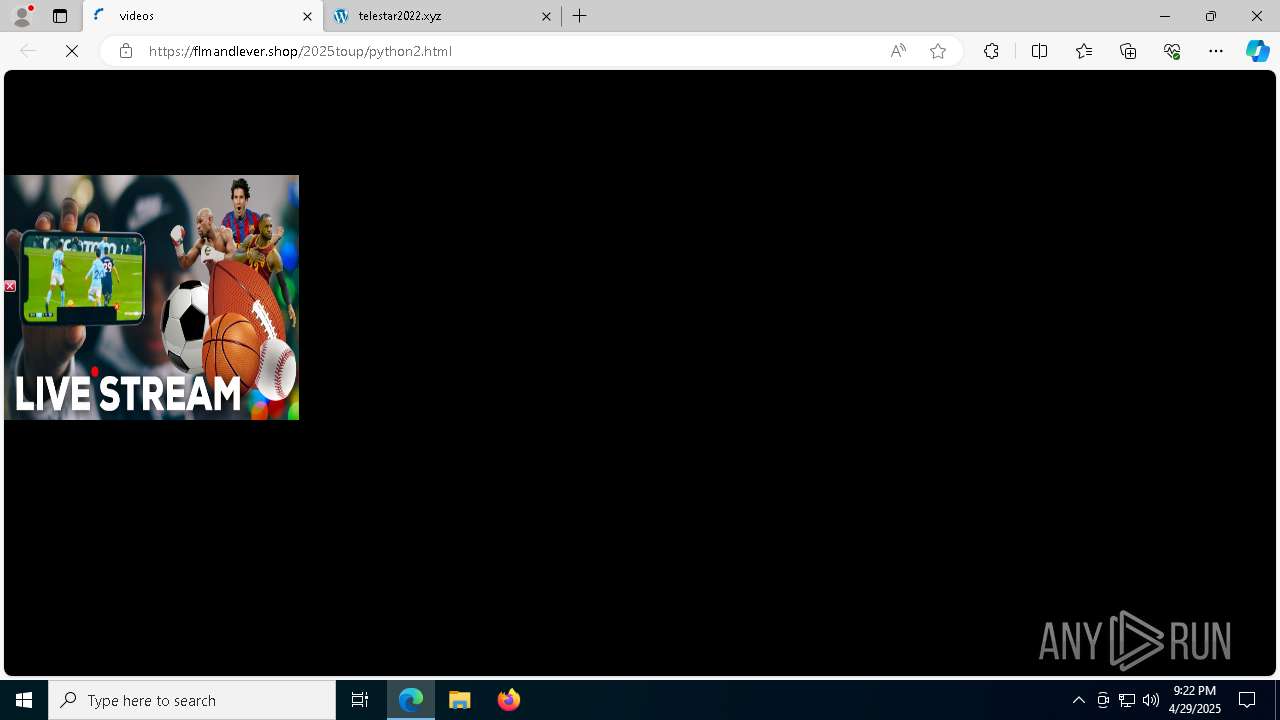Image resolution: width=1280 pixels, height=720 pixels.
Task: Open Settings and more menu
Action: pyautogui.click(x=1216, y=51)
